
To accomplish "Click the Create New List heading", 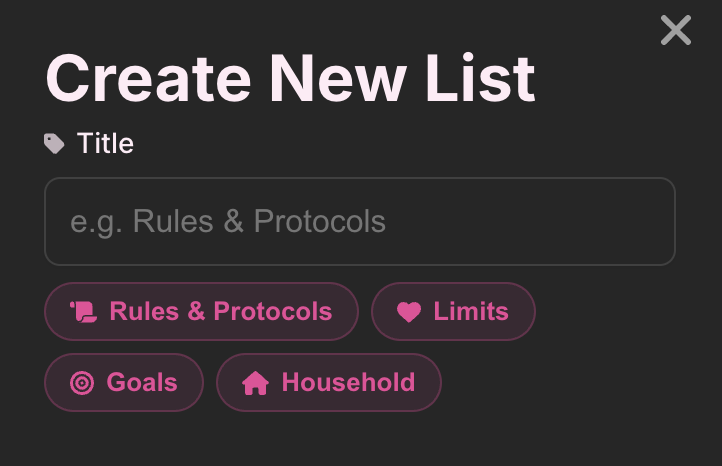I will tap(290, 79).
